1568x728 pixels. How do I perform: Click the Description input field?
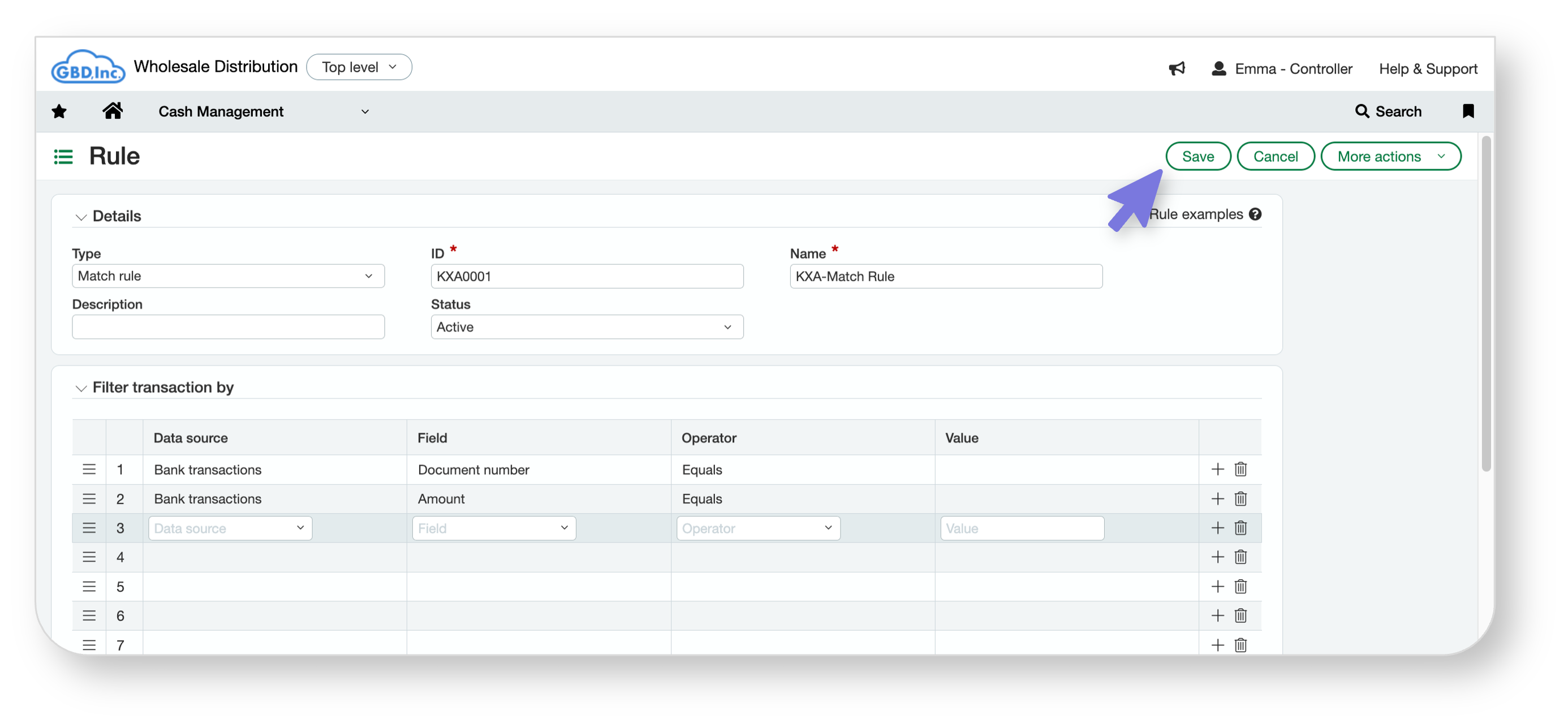click(x=227, y=327)
